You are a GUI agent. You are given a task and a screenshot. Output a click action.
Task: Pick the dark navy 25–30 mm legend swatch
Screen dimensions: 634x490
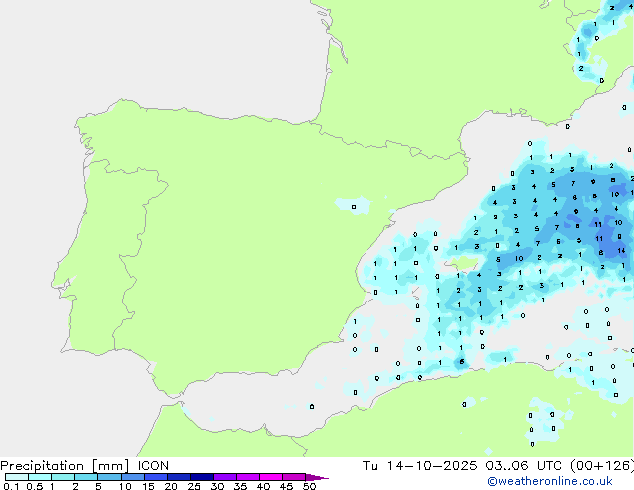201,477
